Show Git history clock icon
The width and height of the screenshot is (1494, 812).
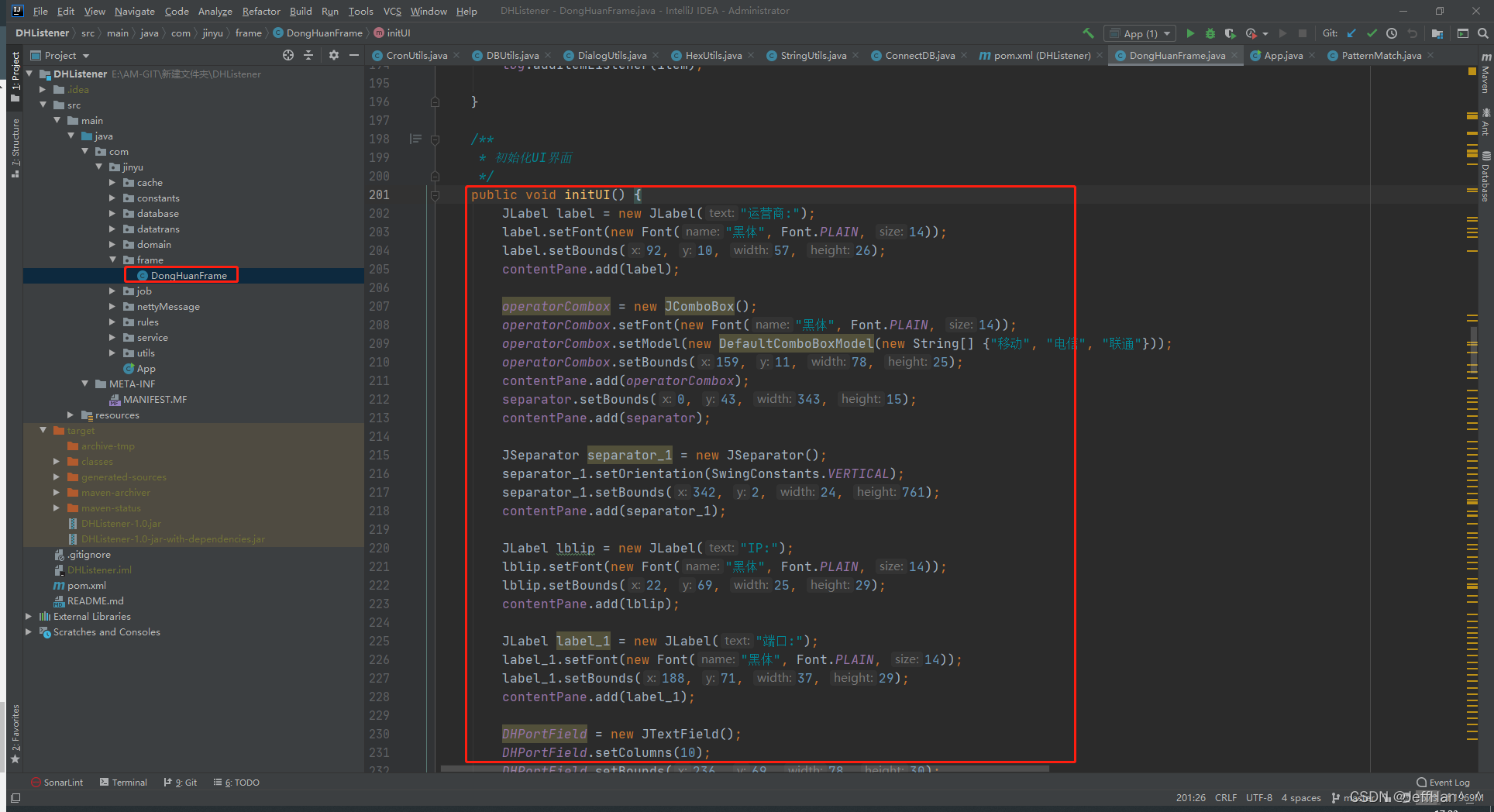(1392, 33)
